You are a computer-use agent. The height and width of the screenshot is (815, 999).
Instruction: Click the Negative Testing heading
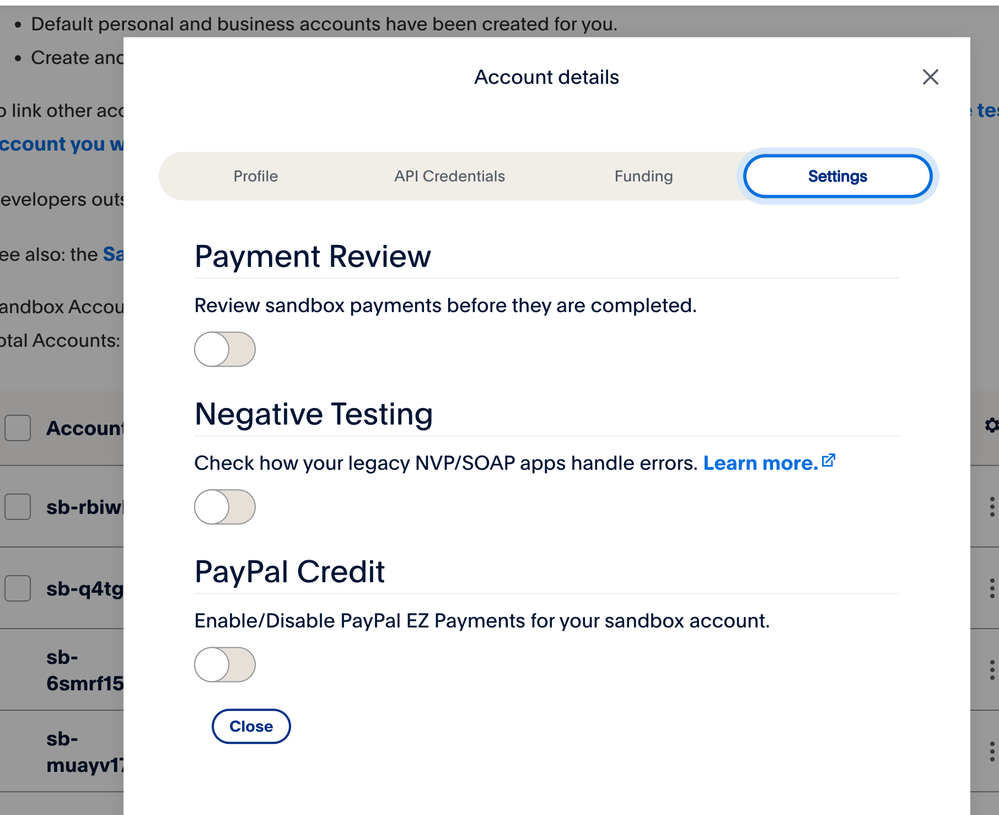click(313, 414)
